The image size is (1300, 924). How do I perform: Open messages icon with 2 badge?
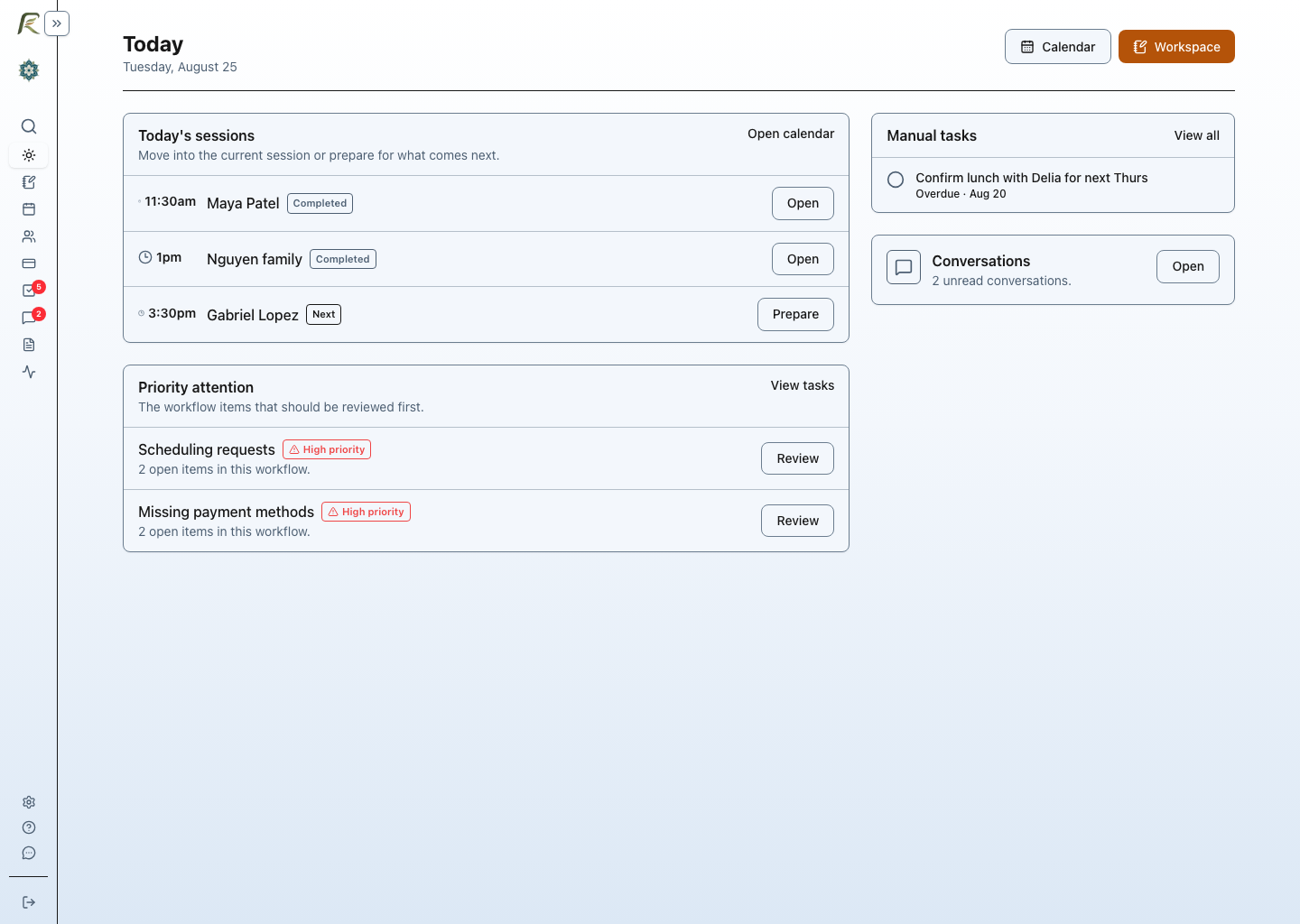click(29, 318)
